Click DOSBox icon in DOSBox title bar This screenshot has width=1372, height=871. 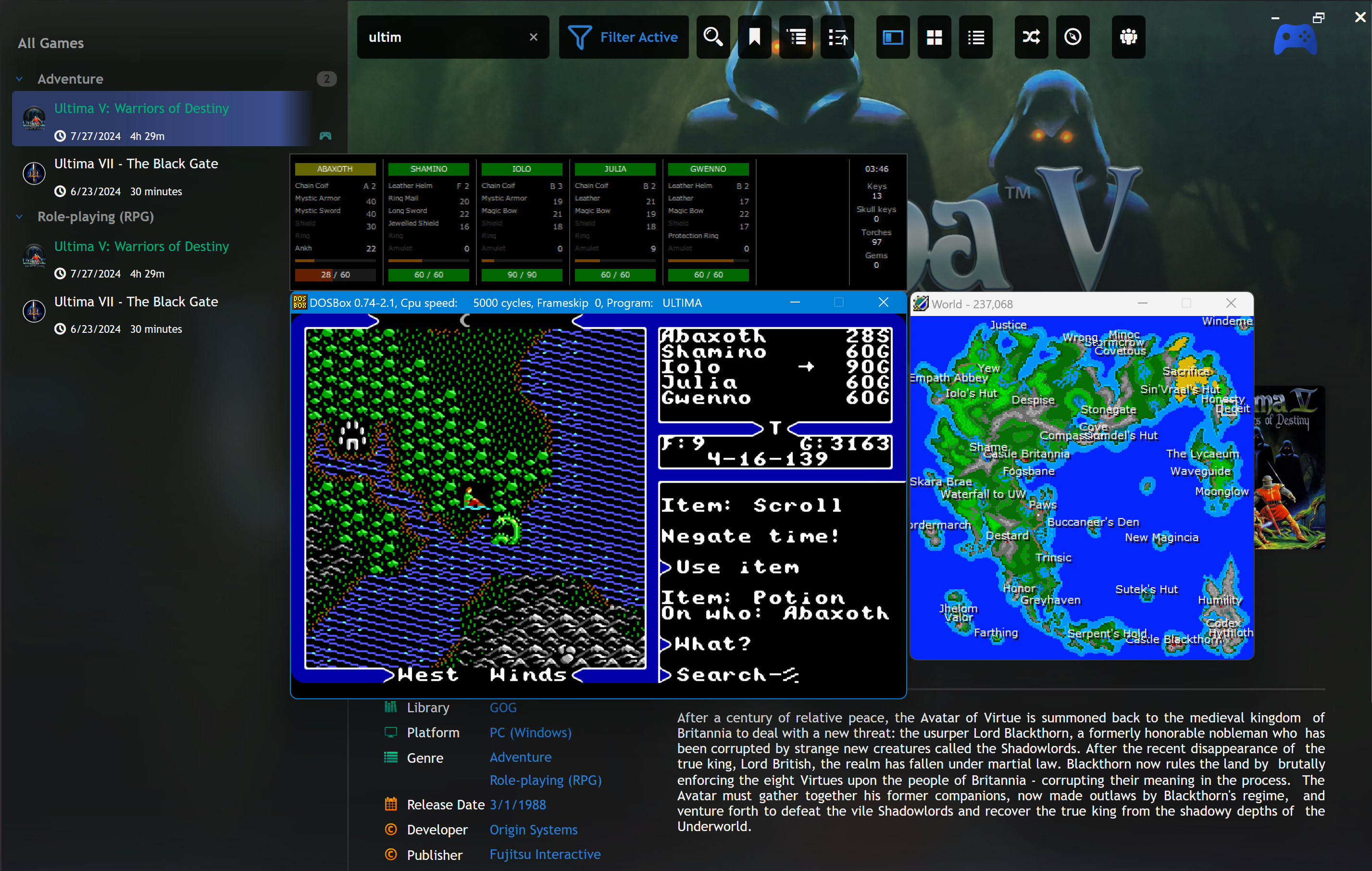point(299,302)
